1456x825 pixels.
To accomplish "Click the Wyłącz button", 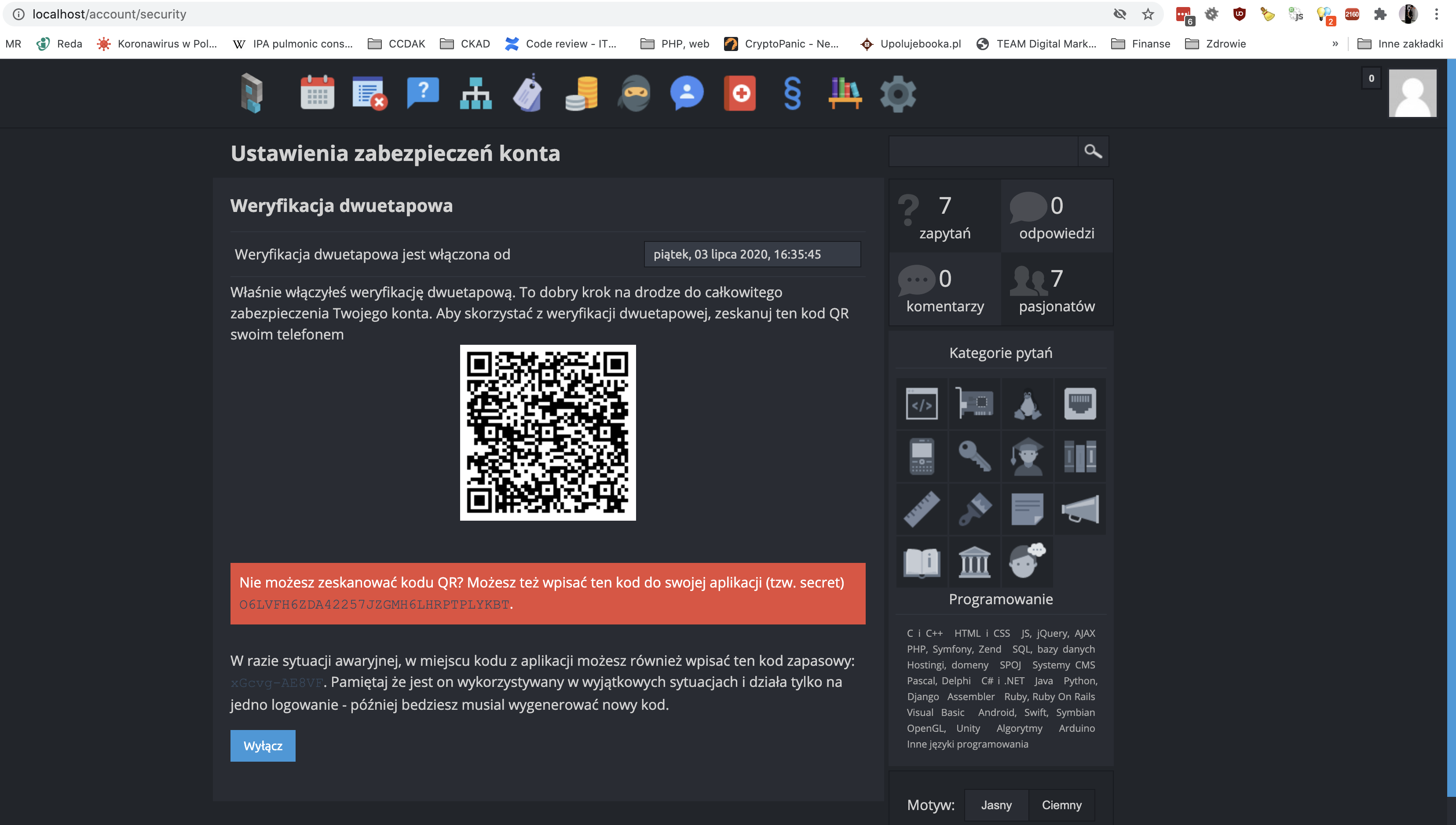I will tap(263, 746).
